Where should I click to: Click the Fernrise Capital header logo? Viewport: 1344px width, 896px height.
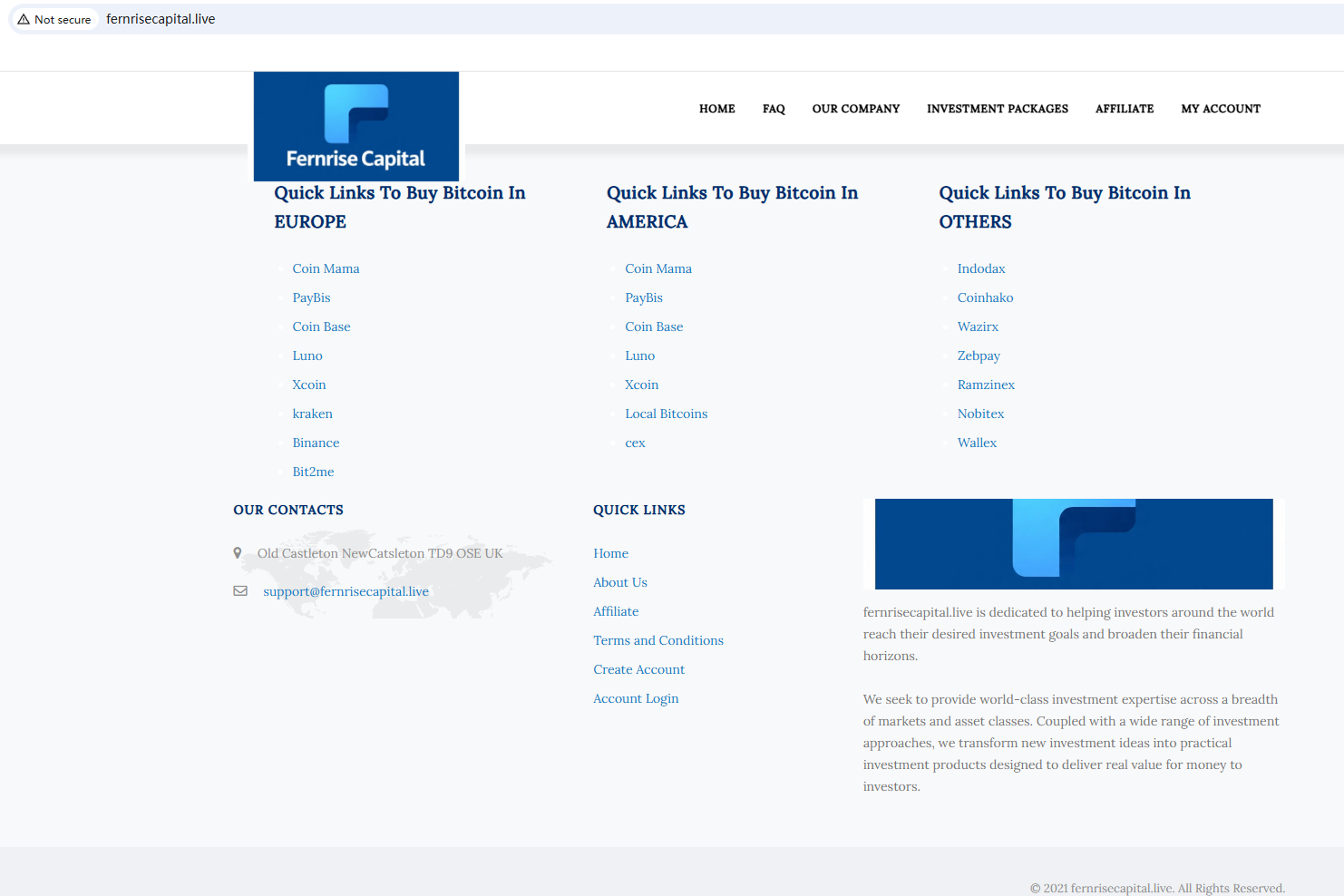pyautogui.click(x=355, y=126)
